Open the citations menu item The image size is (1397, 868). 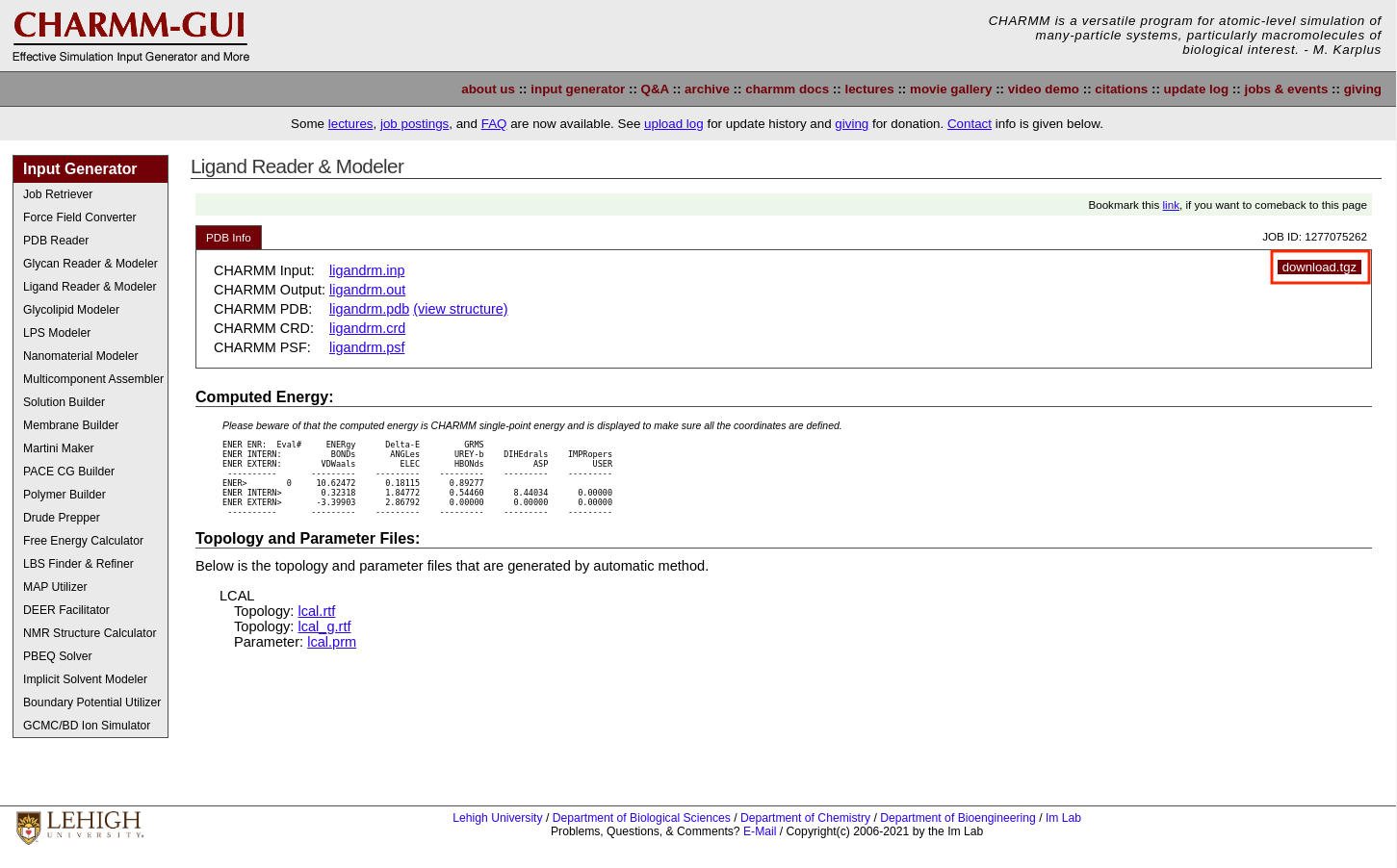click(1121, 89)
